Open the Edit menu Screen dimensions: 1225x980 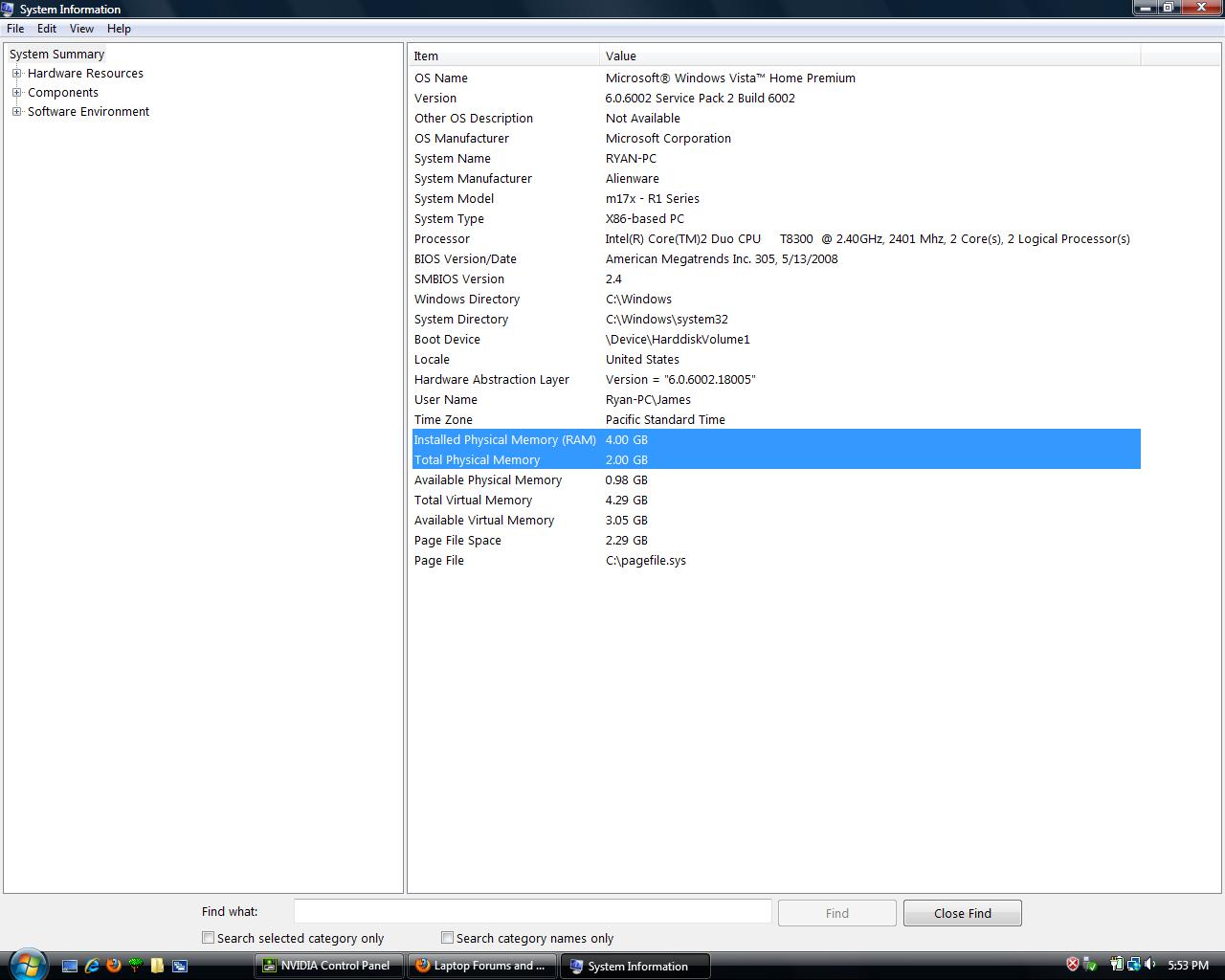(47, 29)
